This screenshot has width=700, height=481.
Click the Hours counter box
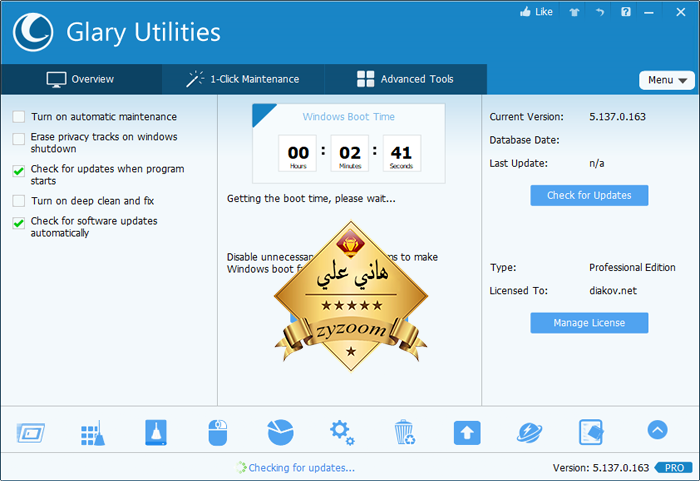[298, 153]
